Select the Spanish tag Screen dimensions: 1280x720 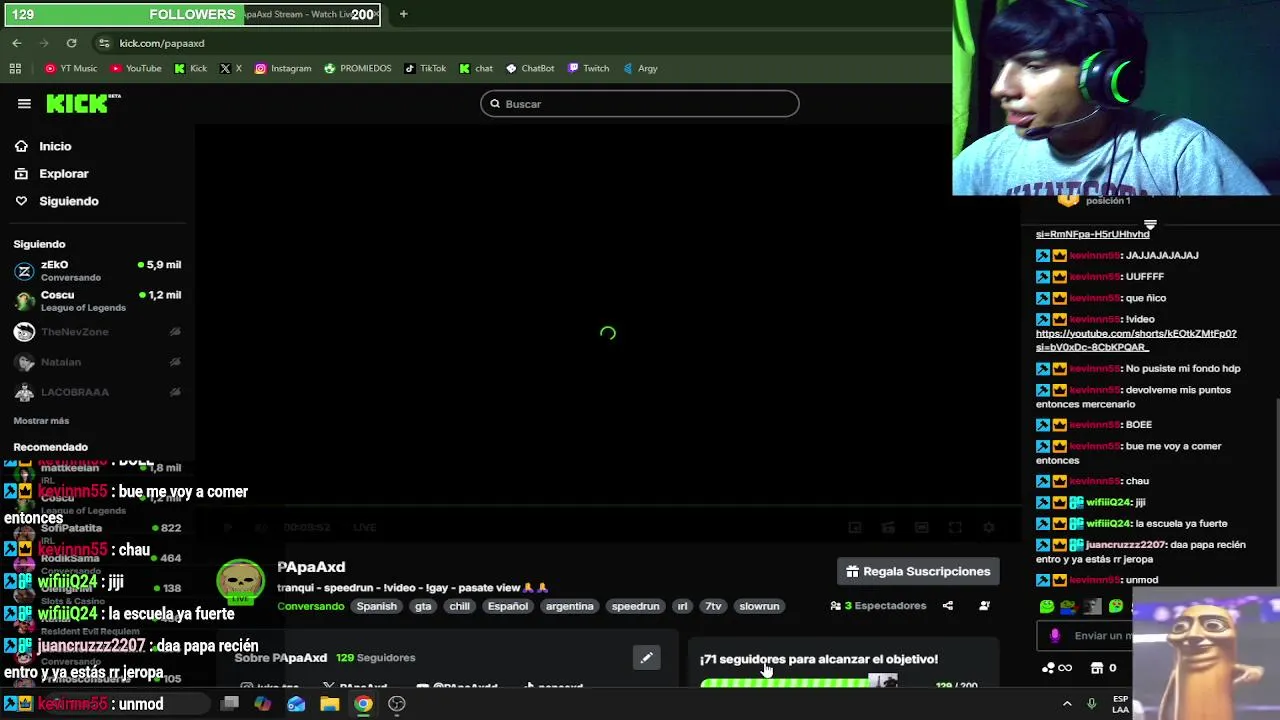[377, 606]
